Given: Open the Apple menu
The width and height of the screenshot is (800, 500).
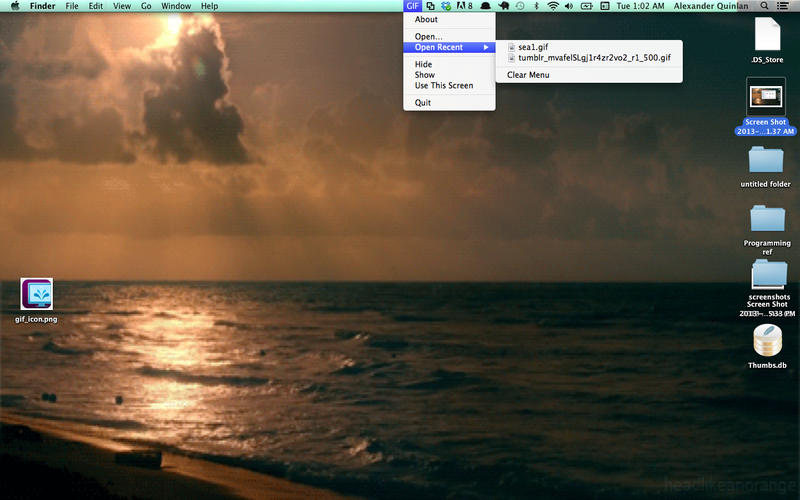Looking at the screenshot, I should tap(15, 6).
